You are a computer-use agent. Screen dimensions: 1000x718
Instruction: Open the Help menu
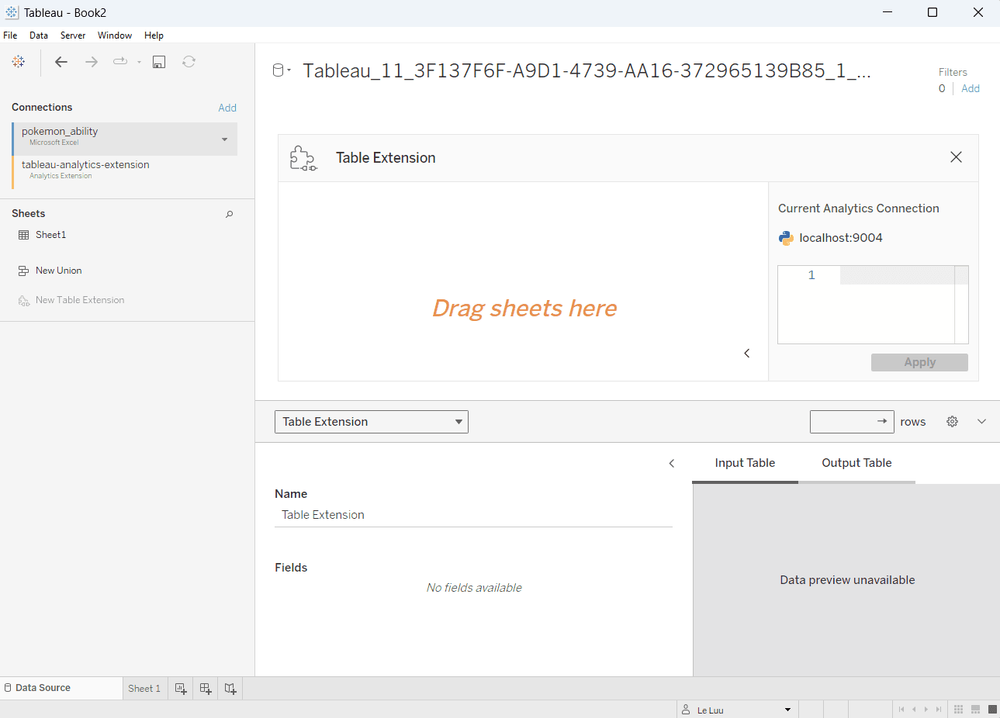154,35
